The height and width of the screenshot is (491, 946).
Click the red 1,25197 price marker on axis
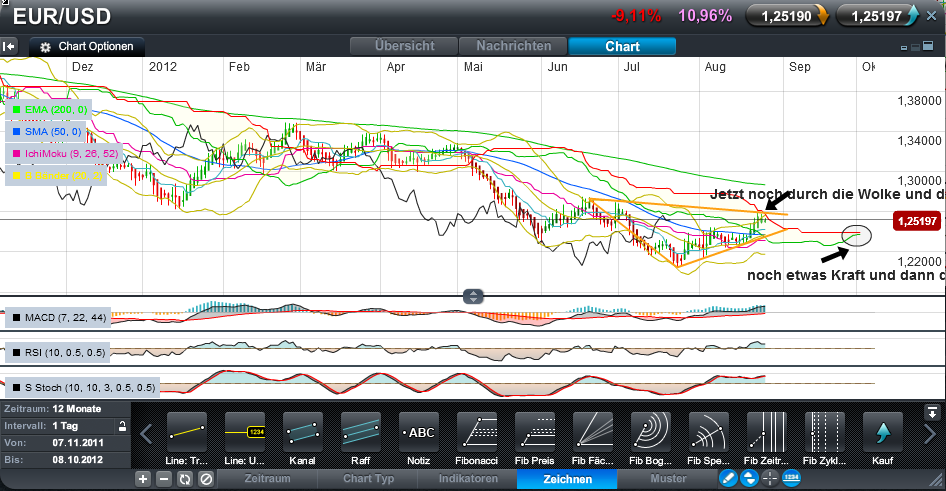click(x=917, y=221)
